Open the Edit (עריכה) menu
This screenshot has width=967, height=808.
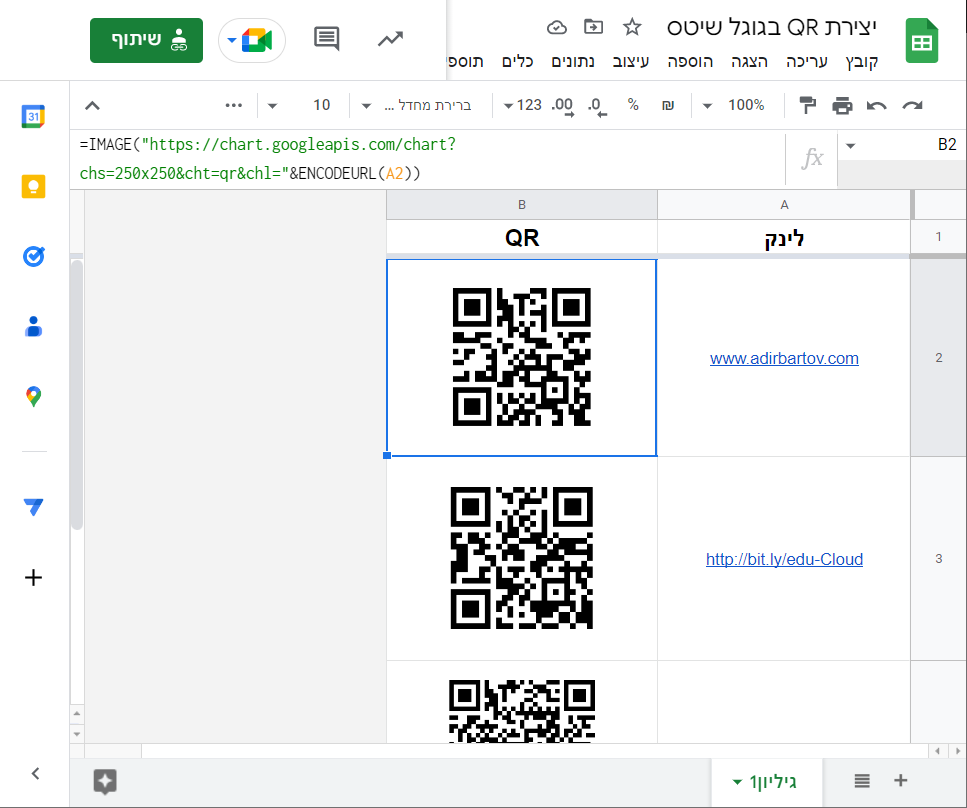tap(806, 61)
